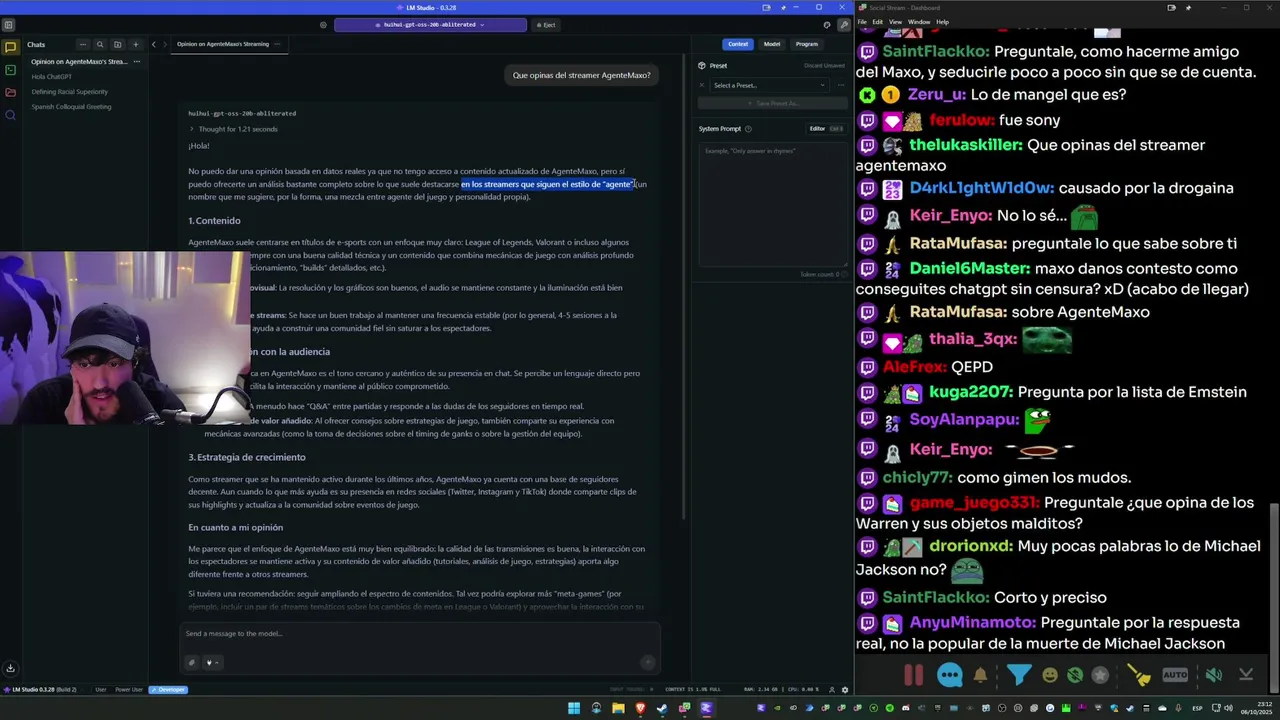Open the Help menu in Social Stream
Image resolution: width=1280 pixels, height=720 pixels.
(942, 21)
